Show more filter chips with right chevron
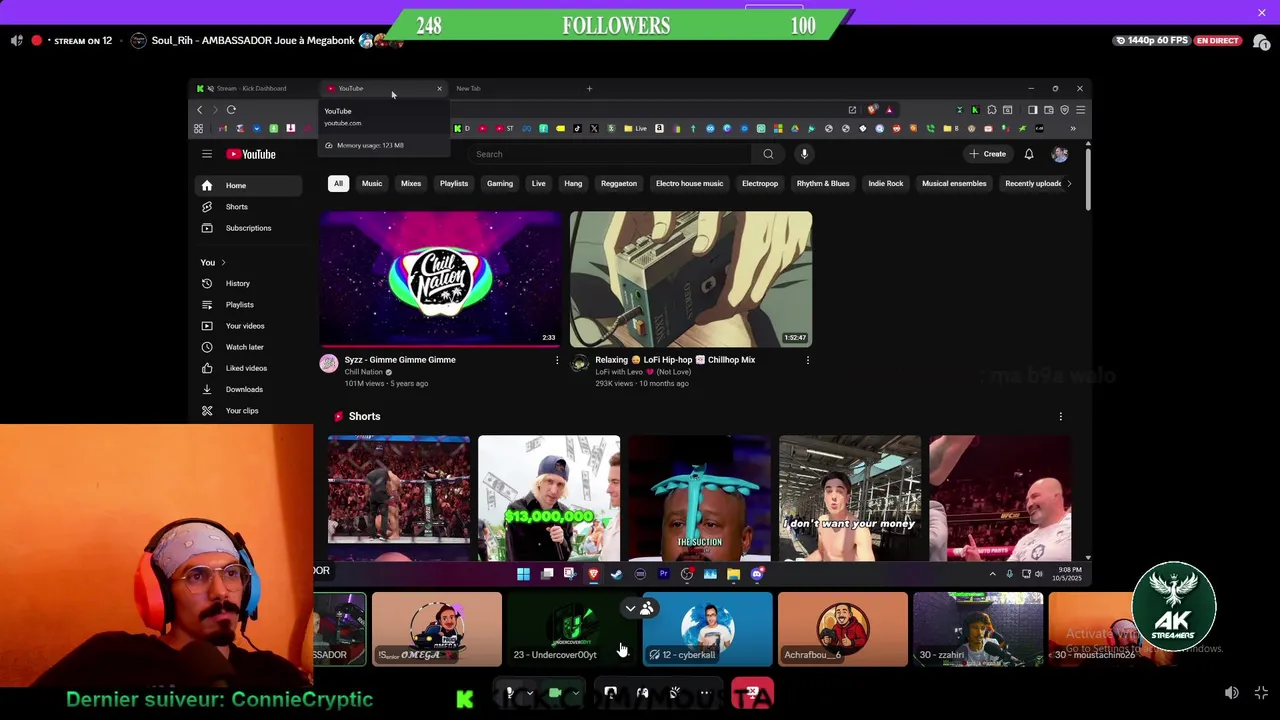Screen dimensions: 1280x720 click(x=1069, y=184)
